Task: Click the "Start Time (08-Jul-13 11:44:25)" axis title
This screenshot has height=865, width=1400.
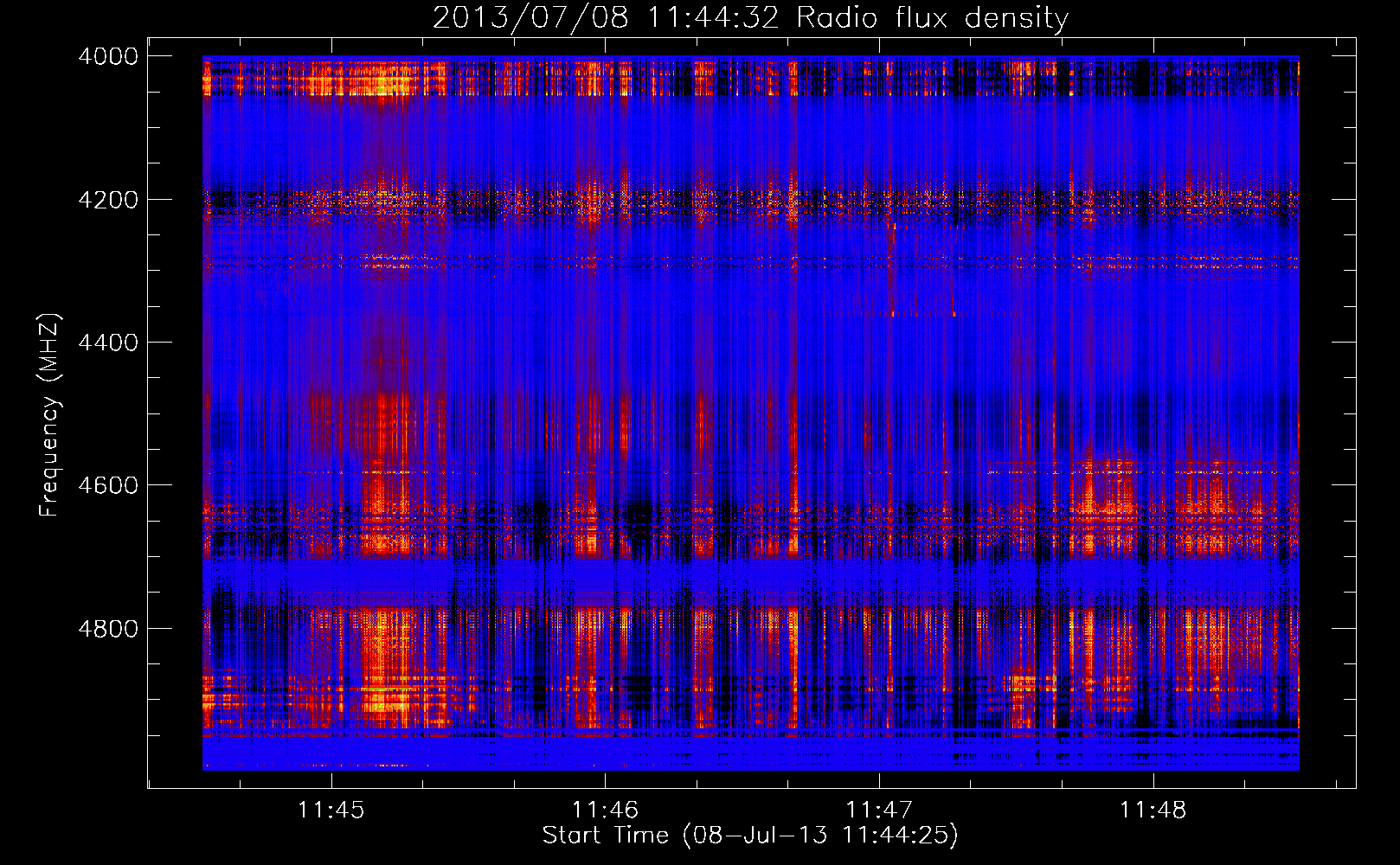Action: (x=750, y=836)
